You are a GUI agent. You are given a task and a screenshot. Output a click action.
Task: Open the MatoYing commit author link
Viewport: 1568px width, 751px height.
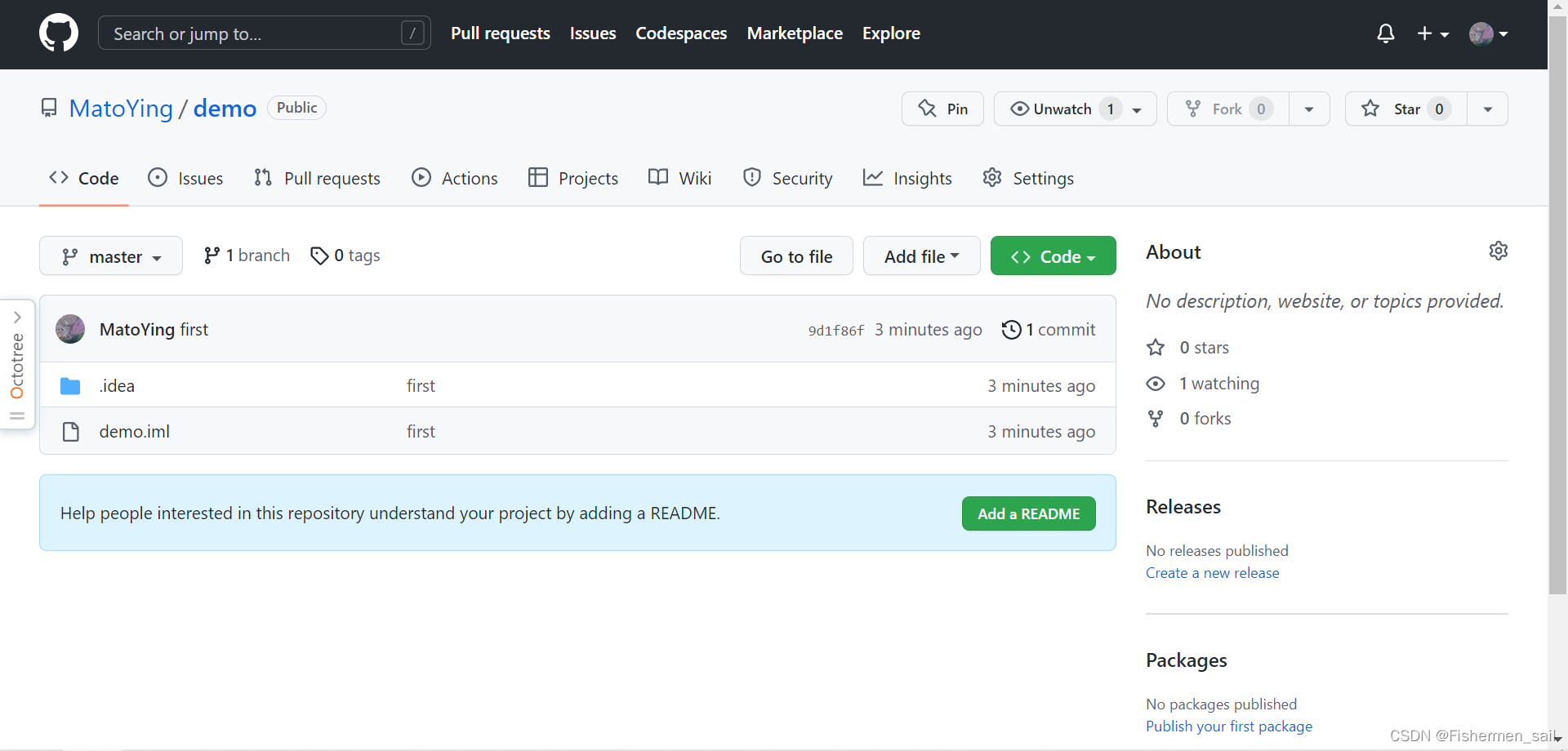[137, 330]
